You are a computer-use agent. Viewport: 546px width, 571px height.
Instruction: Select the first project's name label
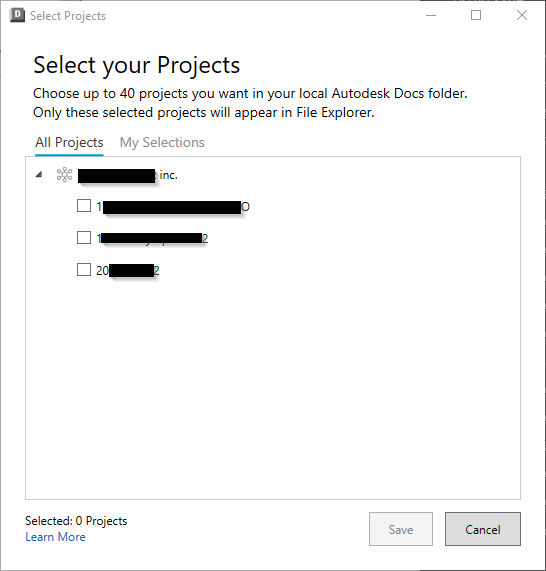tap(173, 207)
